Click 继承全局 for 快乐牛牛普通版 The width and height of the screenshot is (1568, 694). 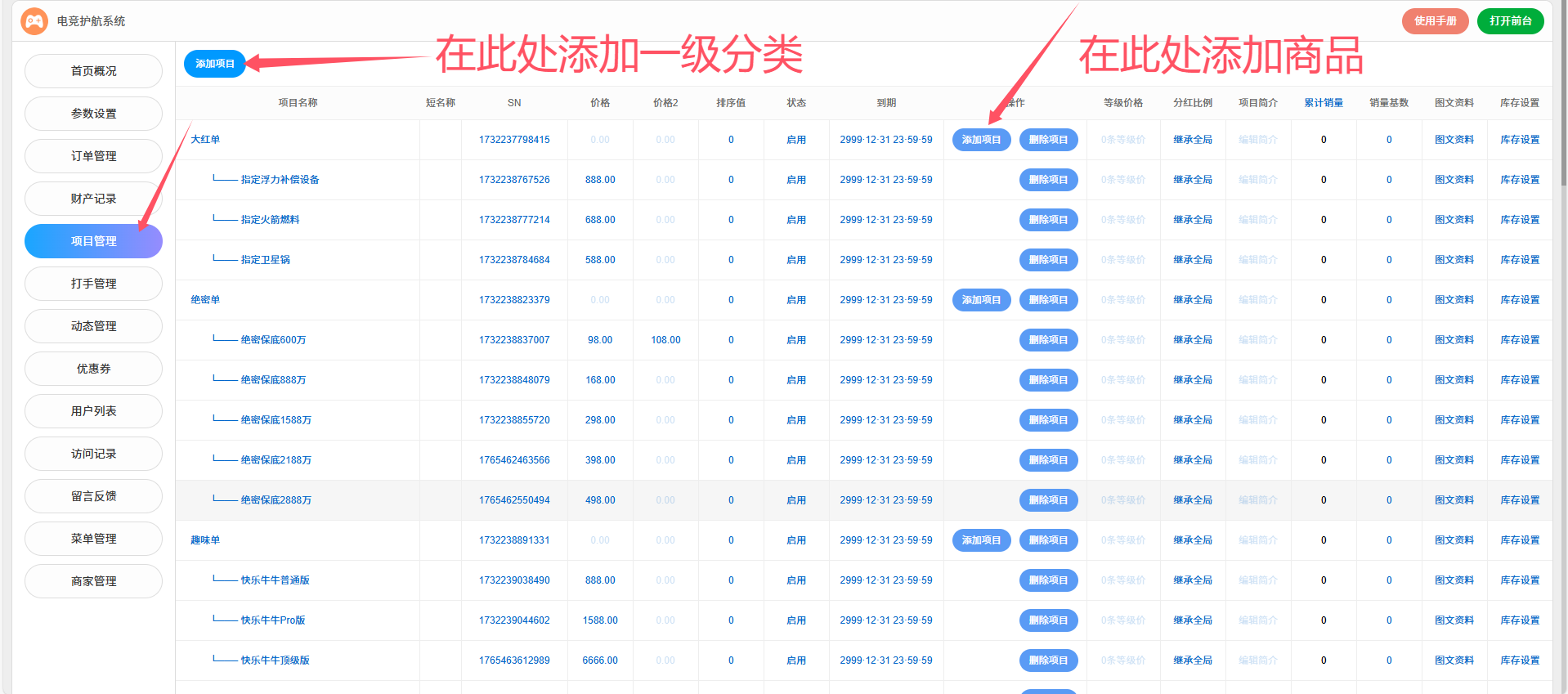point(1192,580)
